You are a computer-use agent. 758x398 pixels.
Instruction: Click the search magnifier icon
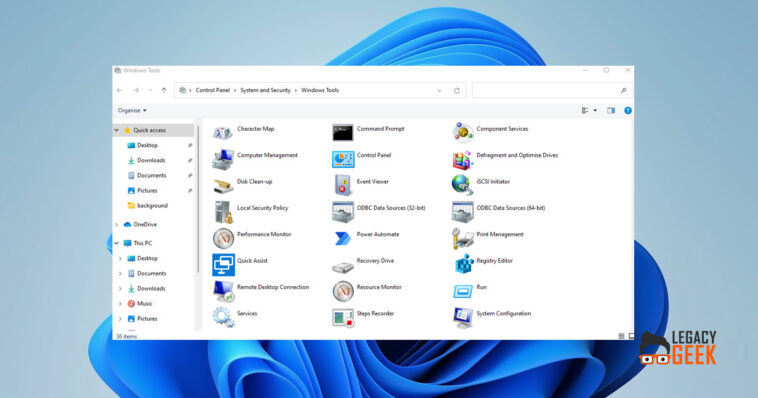[x=623, y=90]
